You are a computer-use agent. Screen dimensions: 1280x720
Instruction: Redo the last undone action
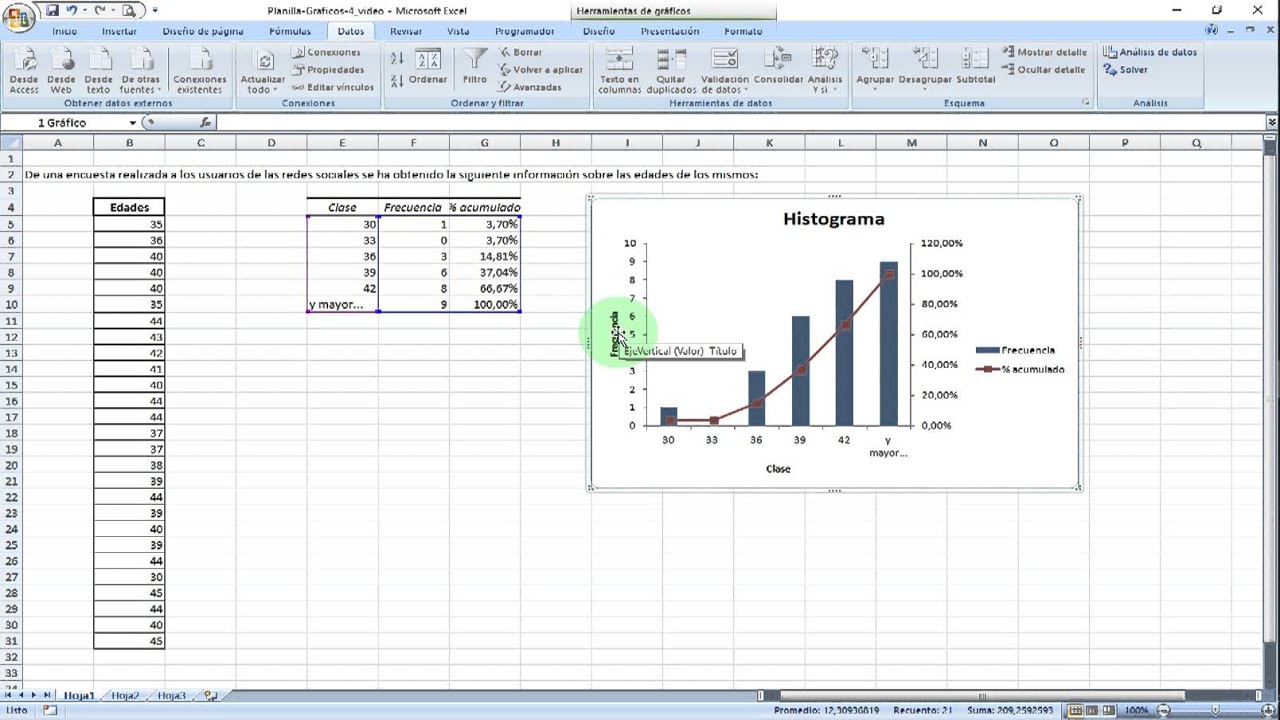point(100,11)
